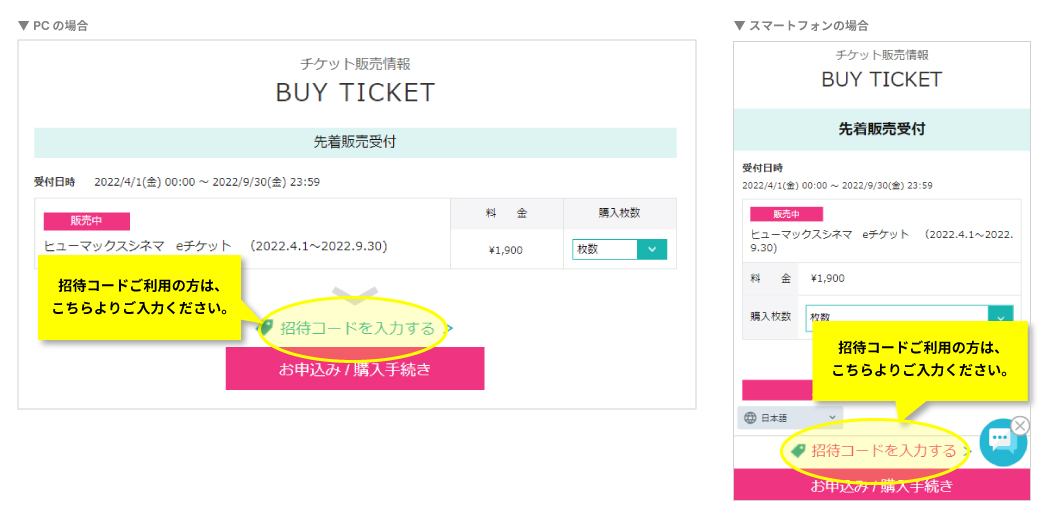Screen dimensions: 1049x525
Task: Open the blue chat bubble icon
Action: click(x=1001, y=442)
